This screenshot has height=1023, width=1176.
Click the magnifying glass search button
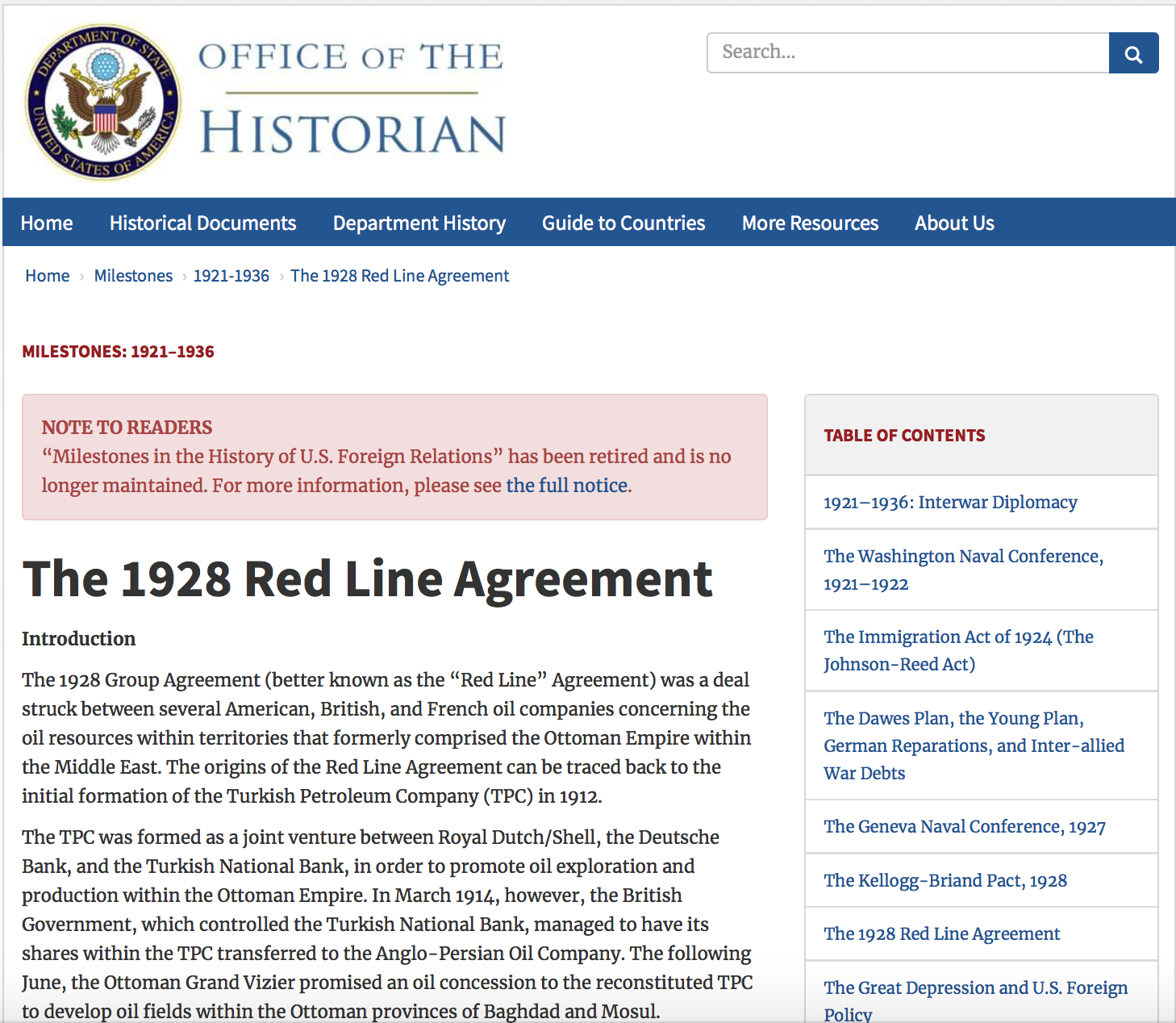pyautogui.click(x=1133, y=53)
